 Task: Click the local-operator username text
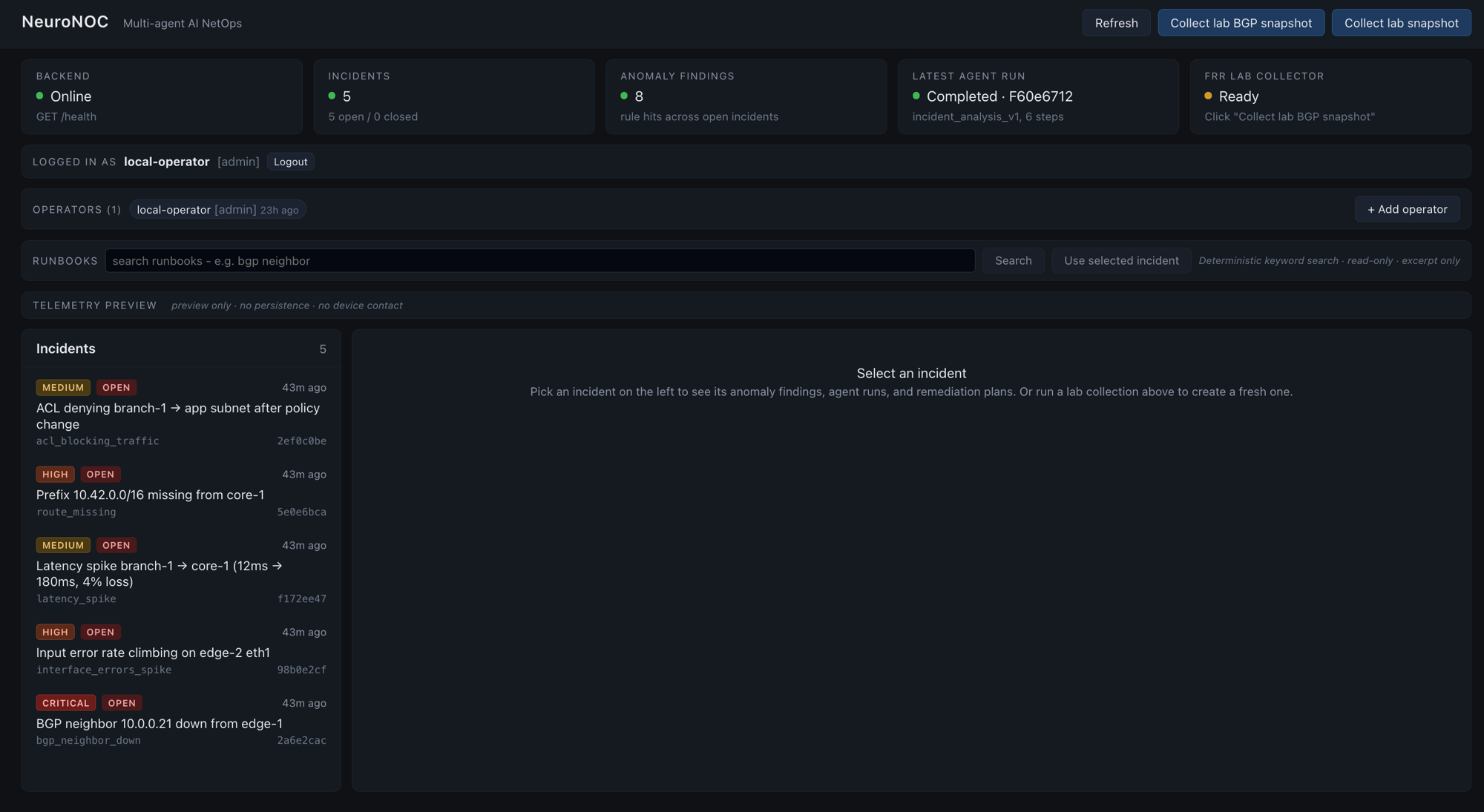167,162
